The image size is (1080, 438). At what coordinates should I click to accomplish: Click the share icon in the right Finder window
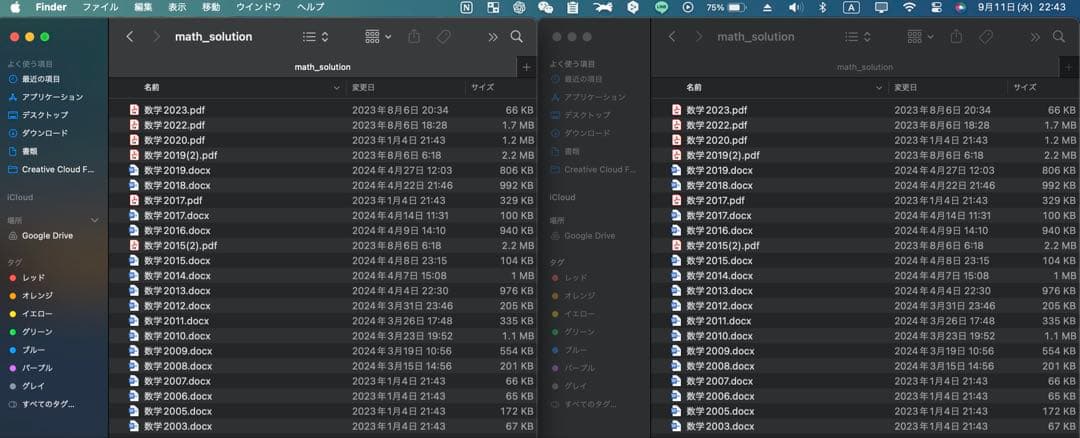click(x=956, y=37)
